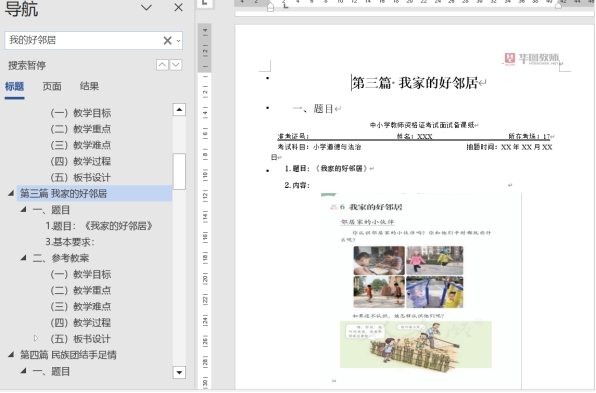Jump to the next search result
This screenshot has height=393, width=596.
pyautogui.click(x=176, y=65)
